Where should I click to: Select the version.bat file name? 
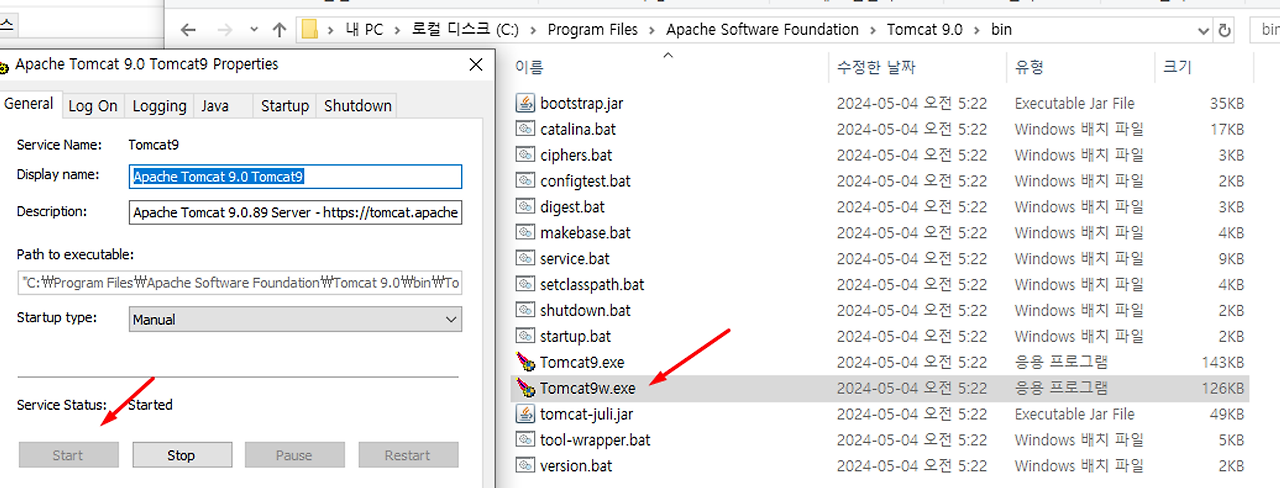click(x=576, y=465)
